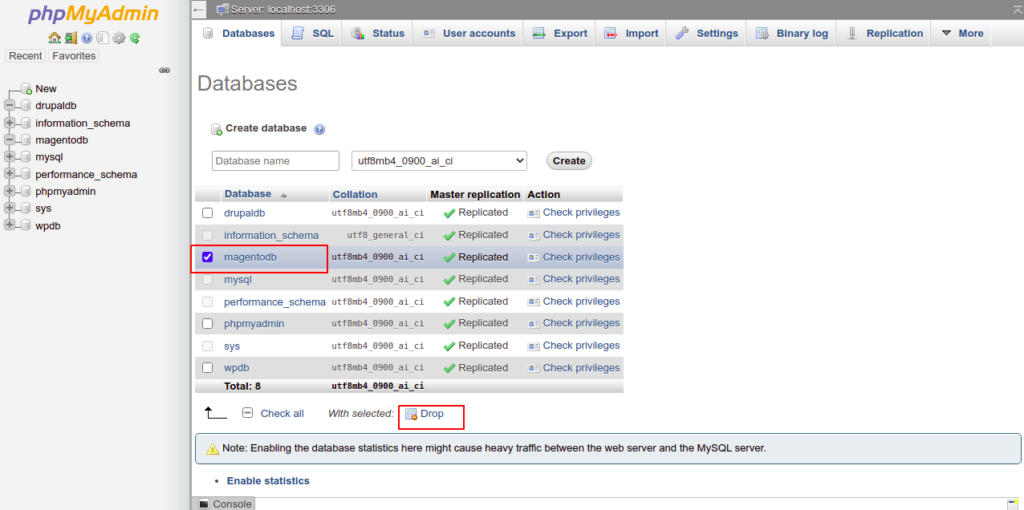Click the Create button

tap(569, 161)
